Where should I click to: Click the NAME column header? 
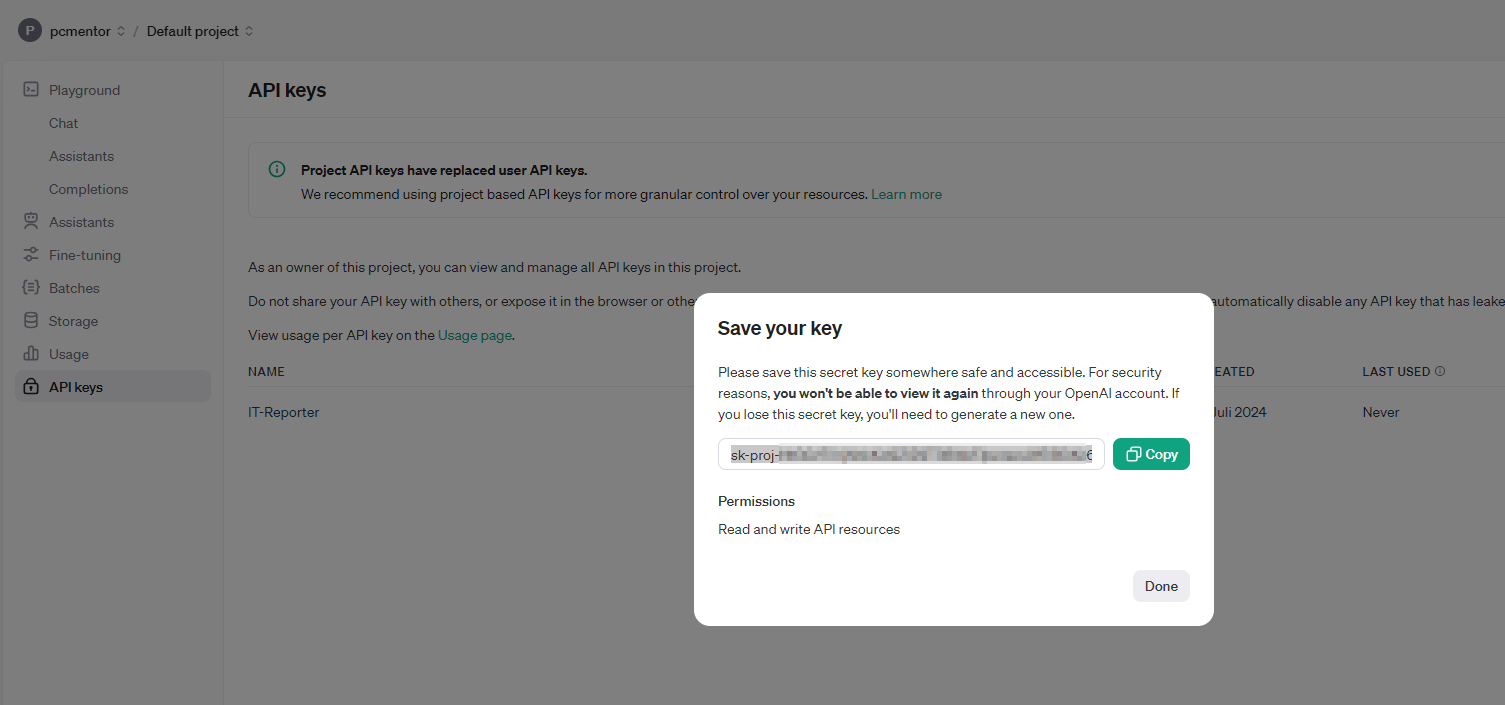(x=266, y=371)
